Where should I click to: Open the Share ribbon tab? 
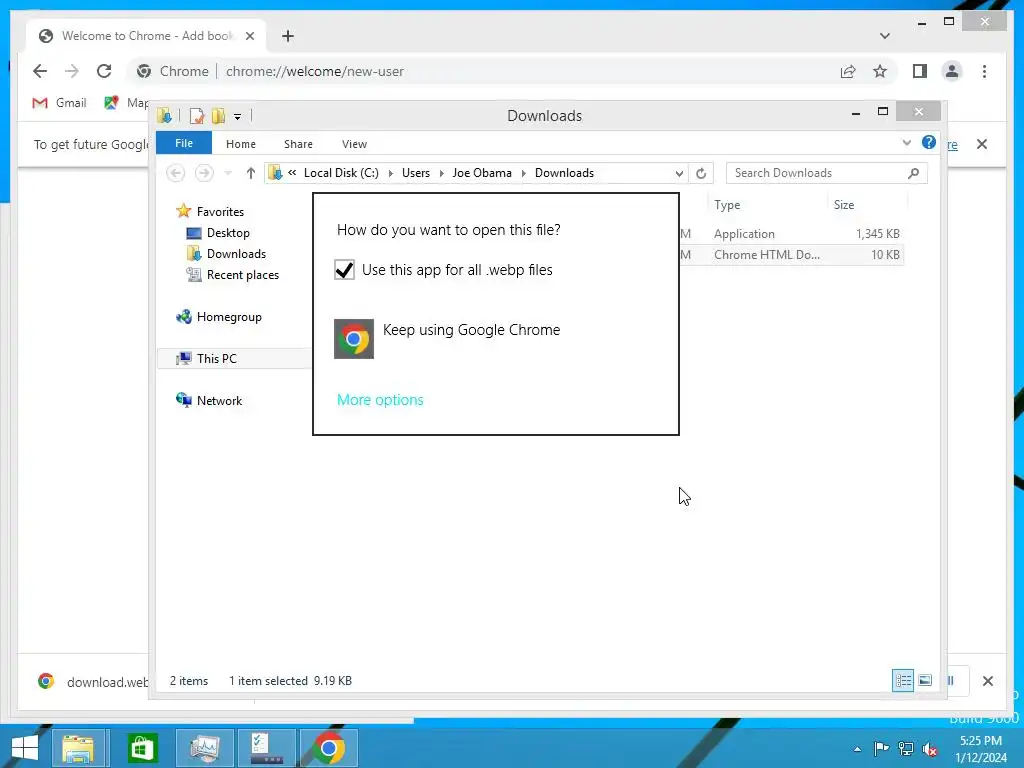[x=298, y=144]
